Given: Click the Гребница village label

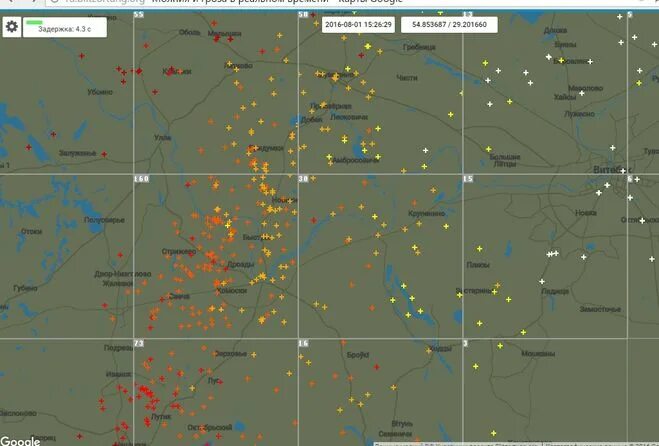Looking at the screenshot, I should (419, 47).
